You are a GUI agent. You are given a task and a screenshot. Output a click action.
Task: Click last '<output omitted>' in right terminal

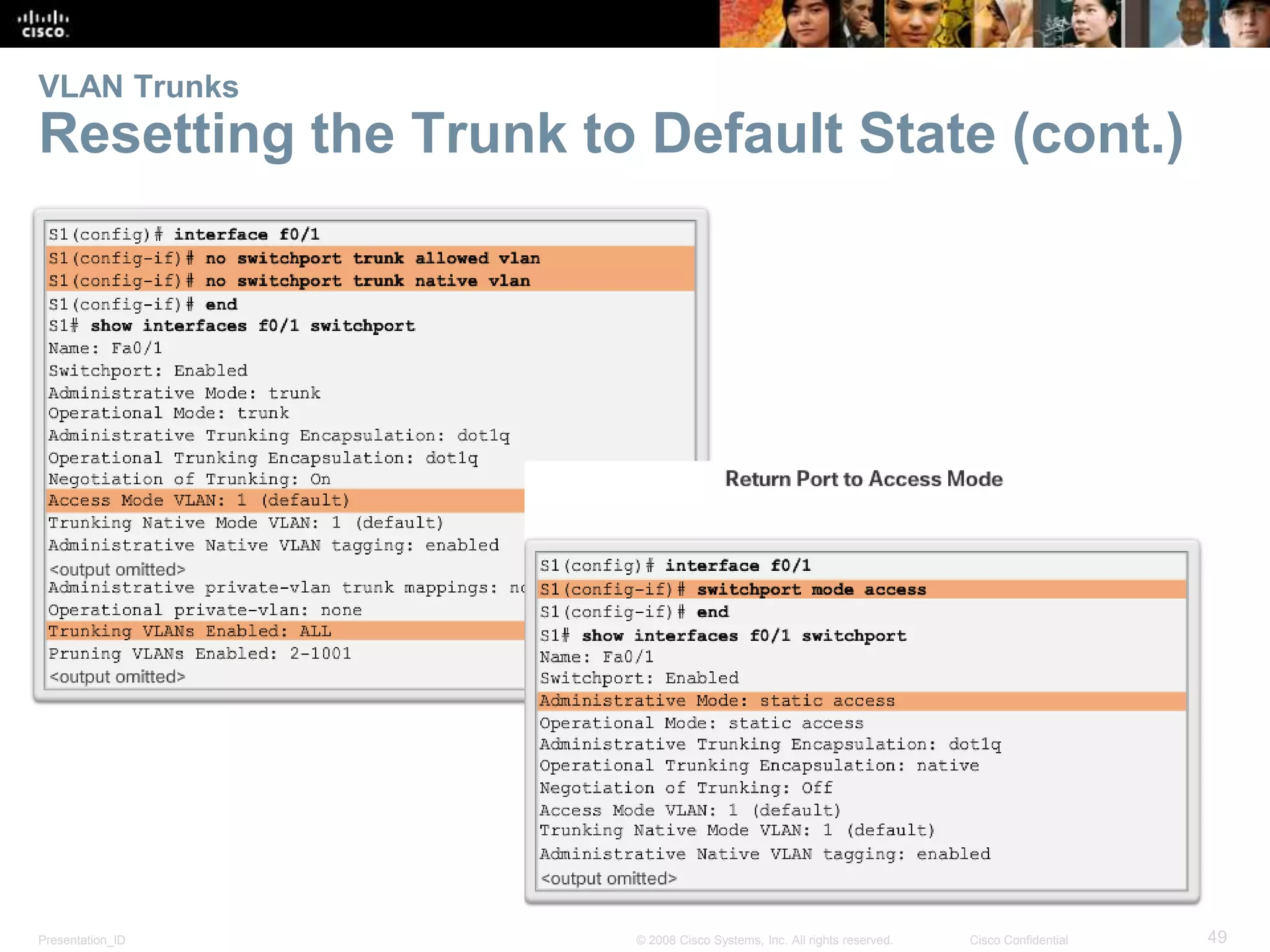pos(608,879)
